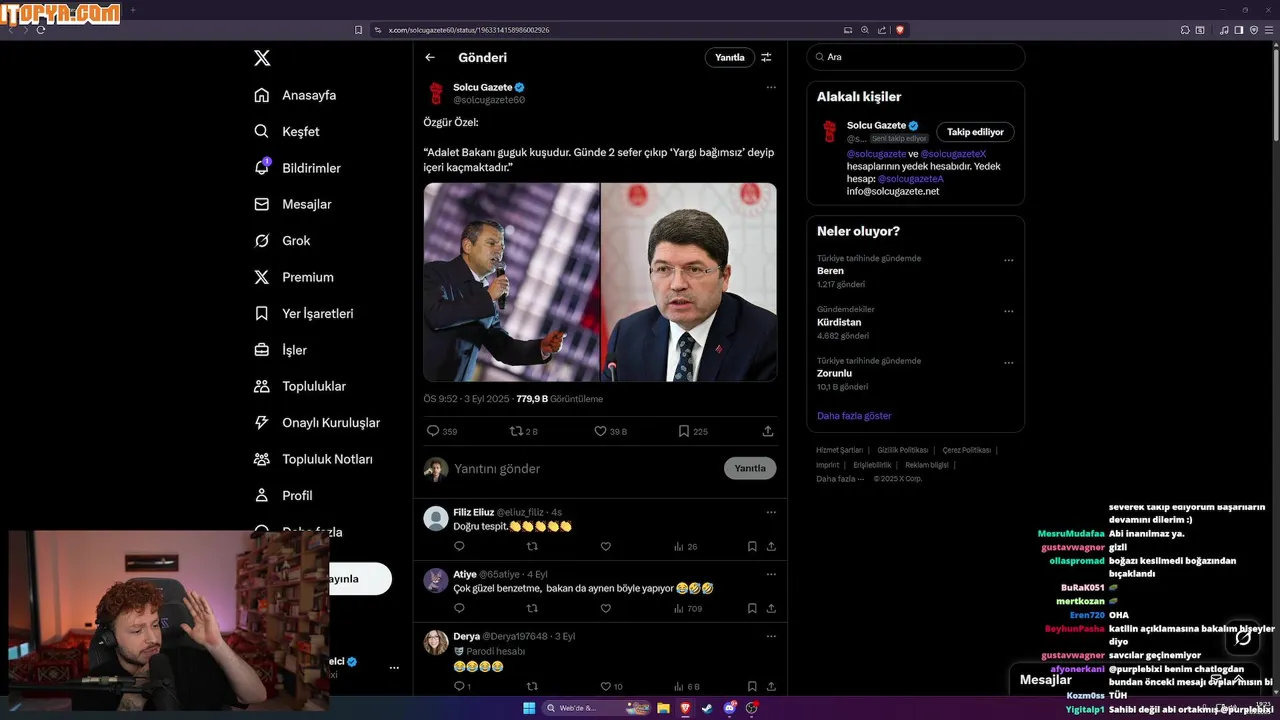Open Windows Start menu

point(529,708)
